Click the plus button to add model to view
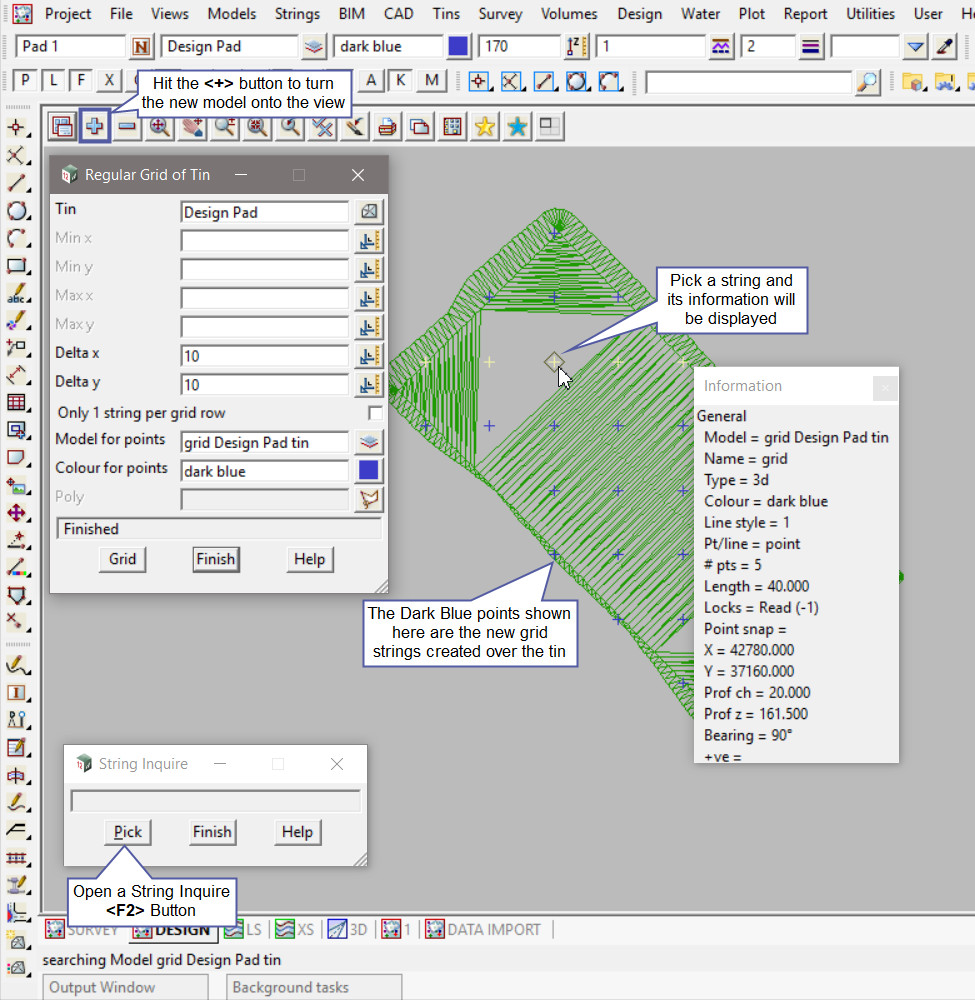Screen dimensions: 975x1000 point(95,127)
